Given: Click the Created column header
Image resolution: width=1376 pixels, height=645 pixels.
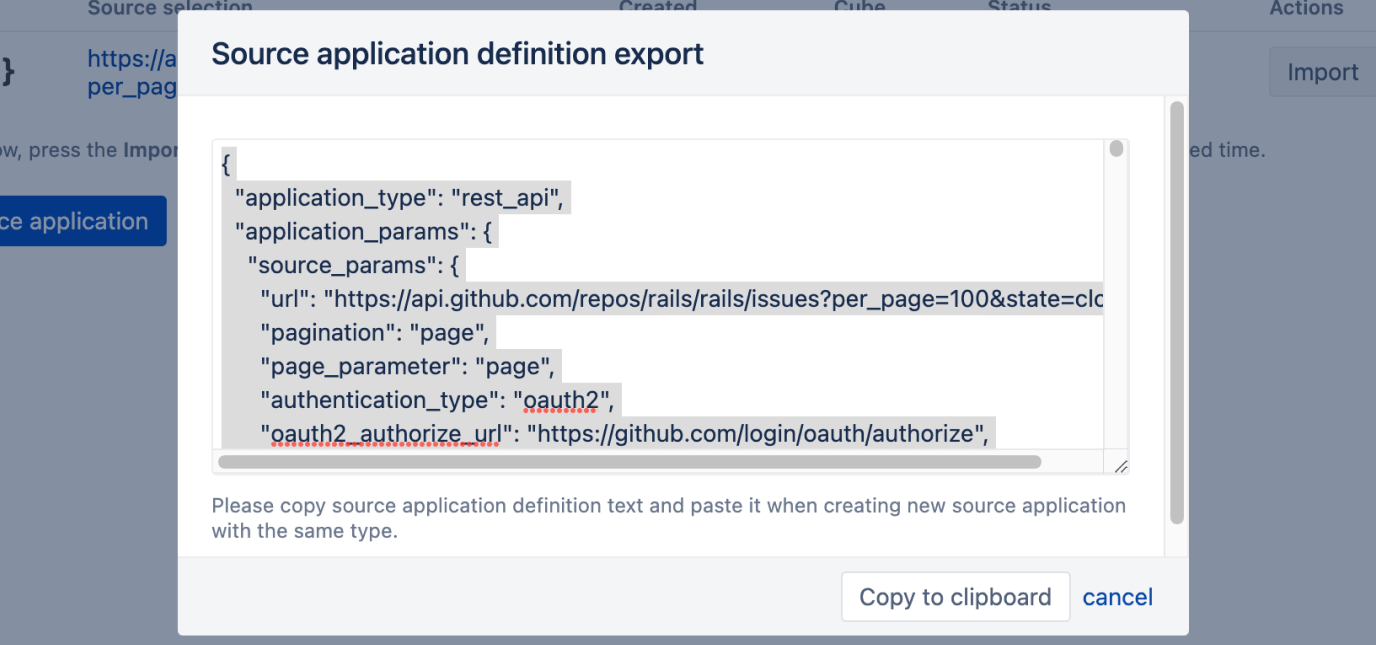Looking at the screenshot, I should [657, 8].
